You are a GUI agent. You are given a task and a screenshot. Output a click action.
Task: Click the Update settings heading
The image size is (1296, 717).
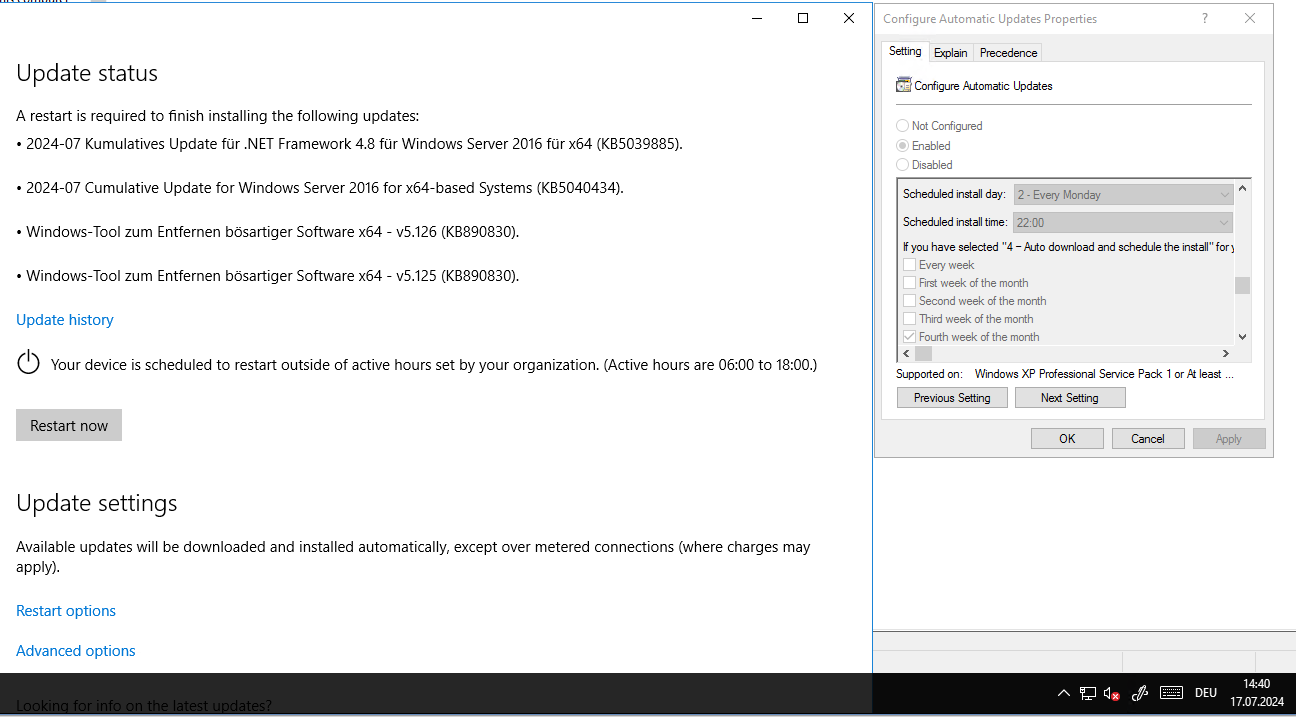click(97, 503)
